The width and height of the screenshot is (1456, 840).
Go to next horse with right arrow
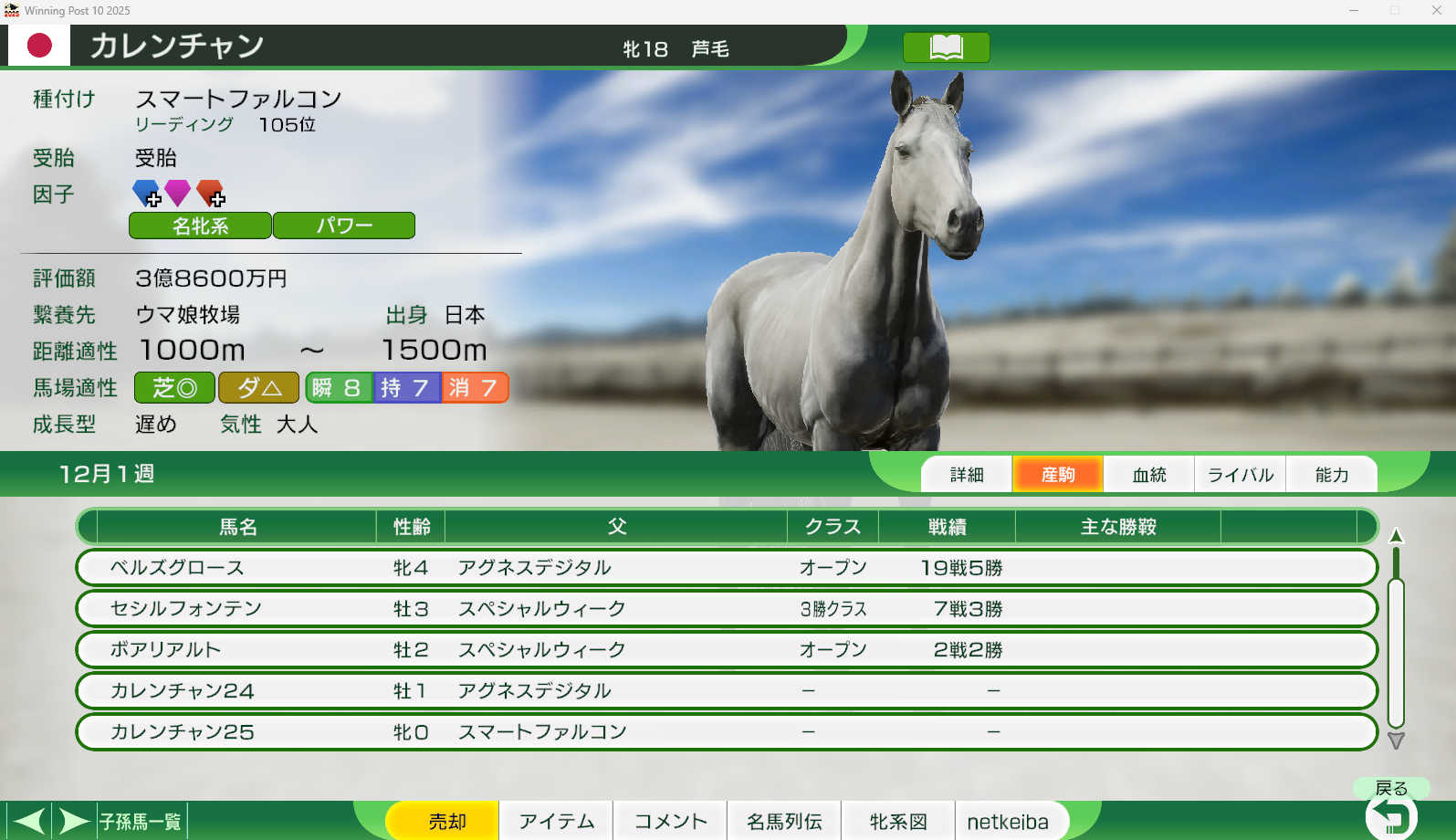tap(74, 822)
